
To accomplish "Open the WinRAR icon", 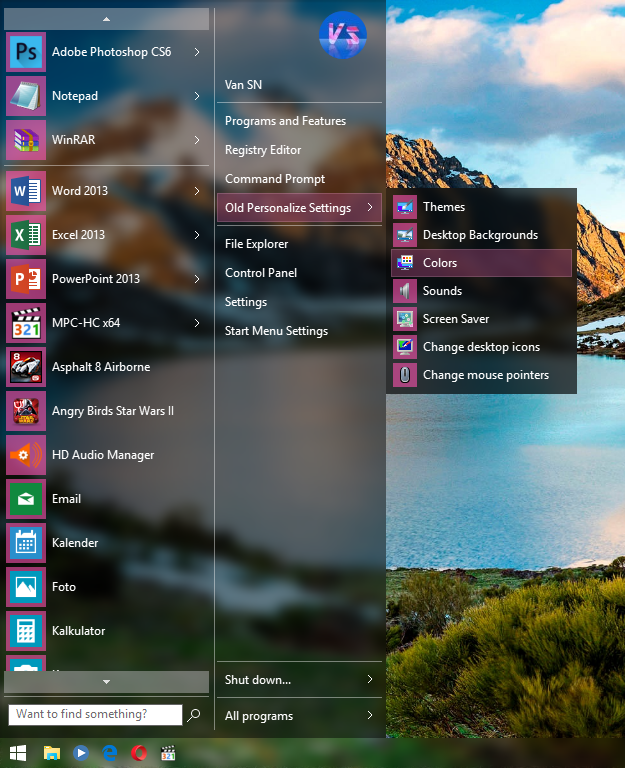I will [x=26, y=140].
